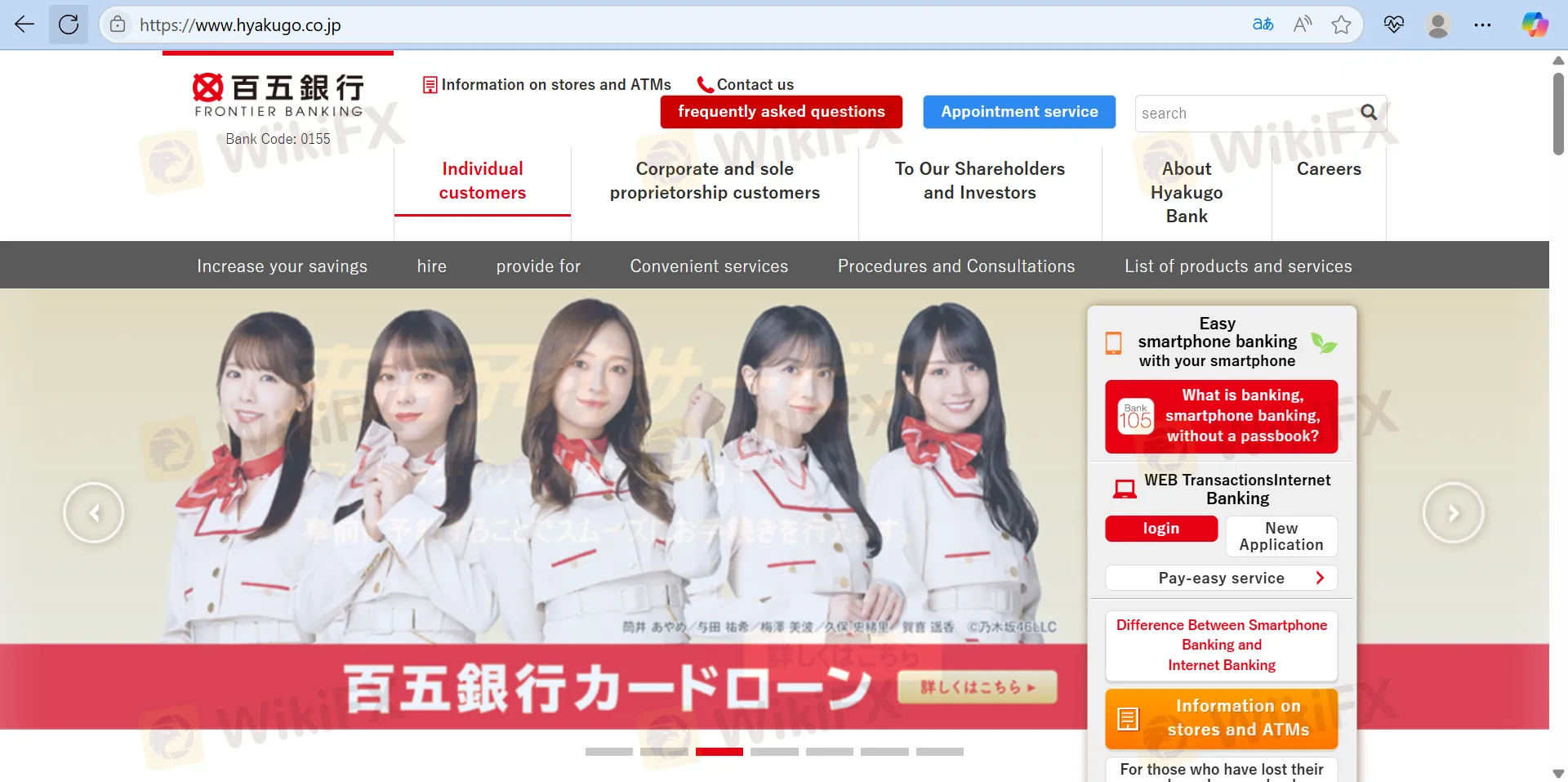Click the page vertical scrollbar thumb
Screen dimensions: 1568x782
pos(1558,114)
